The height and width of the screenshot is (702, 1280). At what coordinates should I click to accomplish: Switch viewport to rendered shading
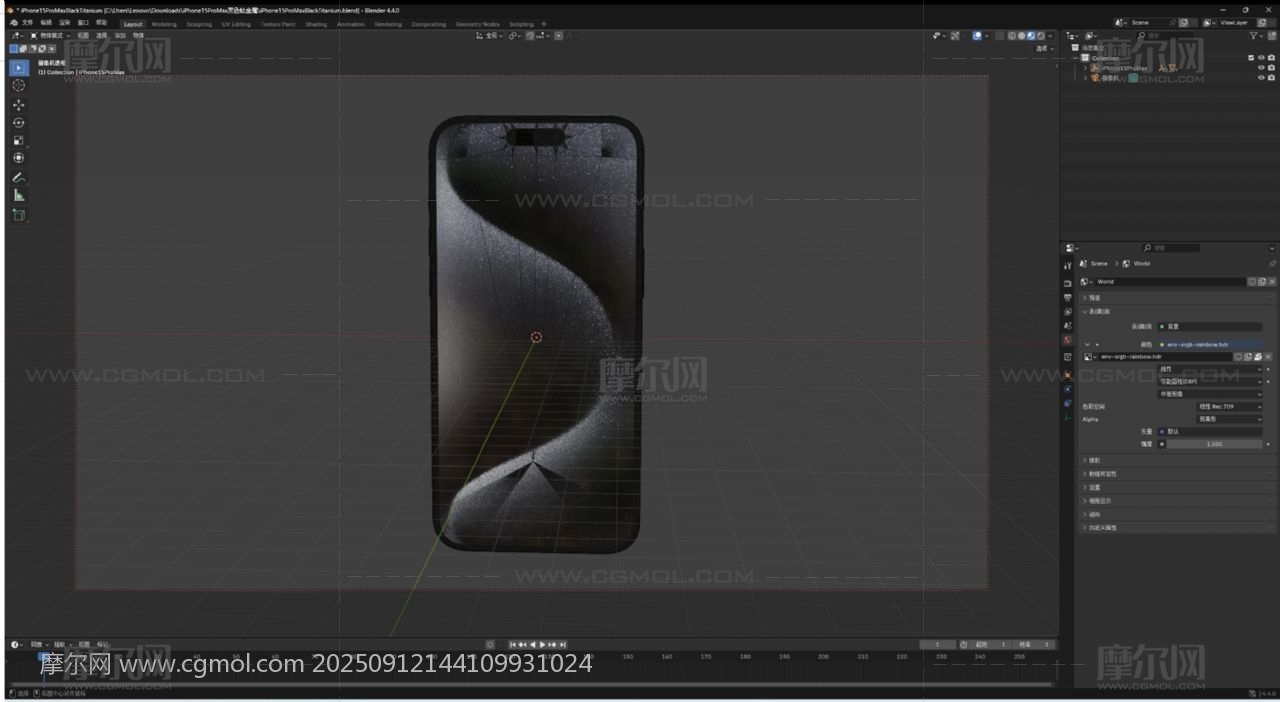tap(1041, 35)
